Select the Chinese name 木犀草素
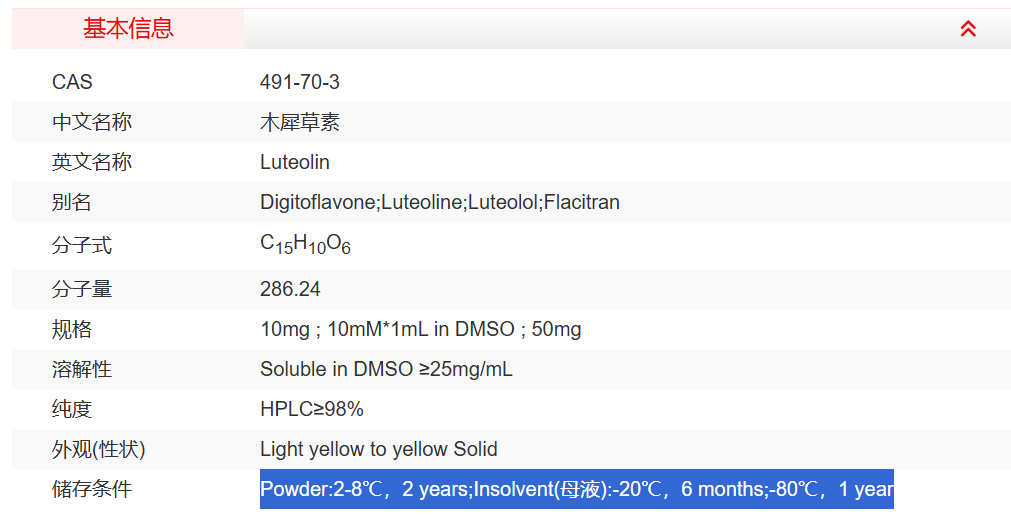This screenshot has height=515, width=1011. point(300,122)
